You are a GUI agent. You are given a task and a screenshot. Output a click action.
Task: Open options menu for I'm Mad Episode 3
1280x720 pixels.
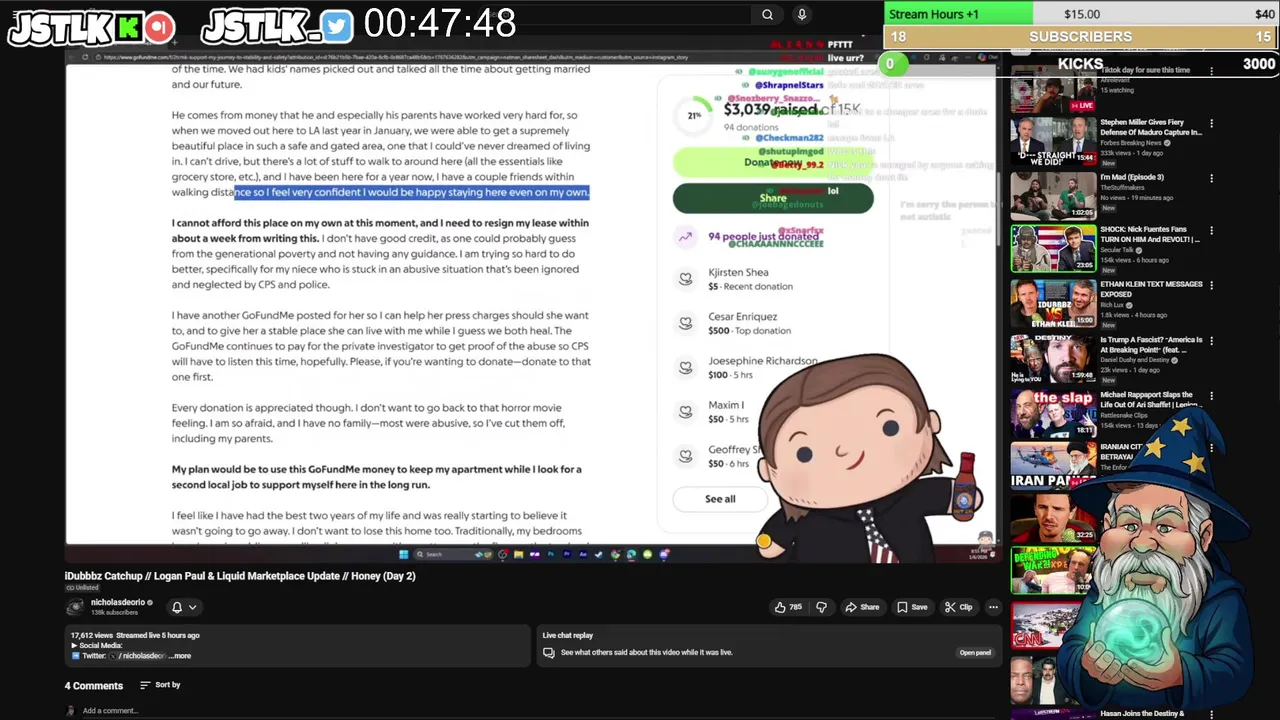1211,178
